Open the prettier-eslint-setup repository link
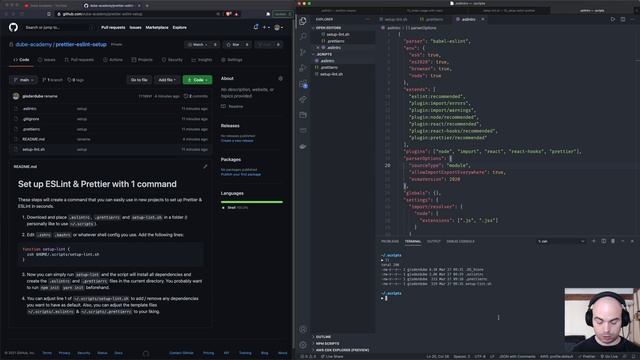This screenshot has width=640, height=360. coord(81,44)
